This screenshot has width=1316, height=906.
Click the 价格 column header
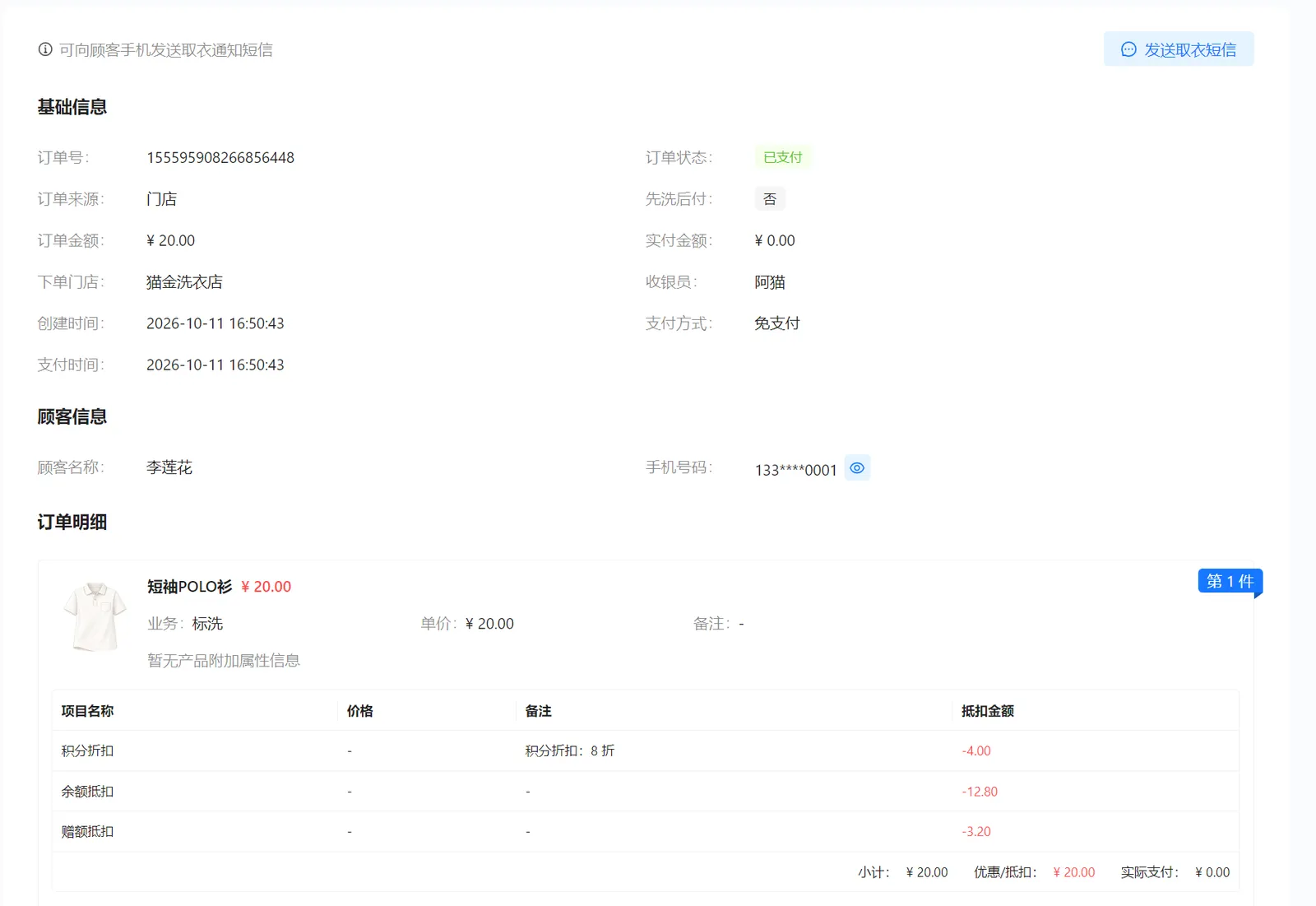pyautogui.click(x=360, y=711)
